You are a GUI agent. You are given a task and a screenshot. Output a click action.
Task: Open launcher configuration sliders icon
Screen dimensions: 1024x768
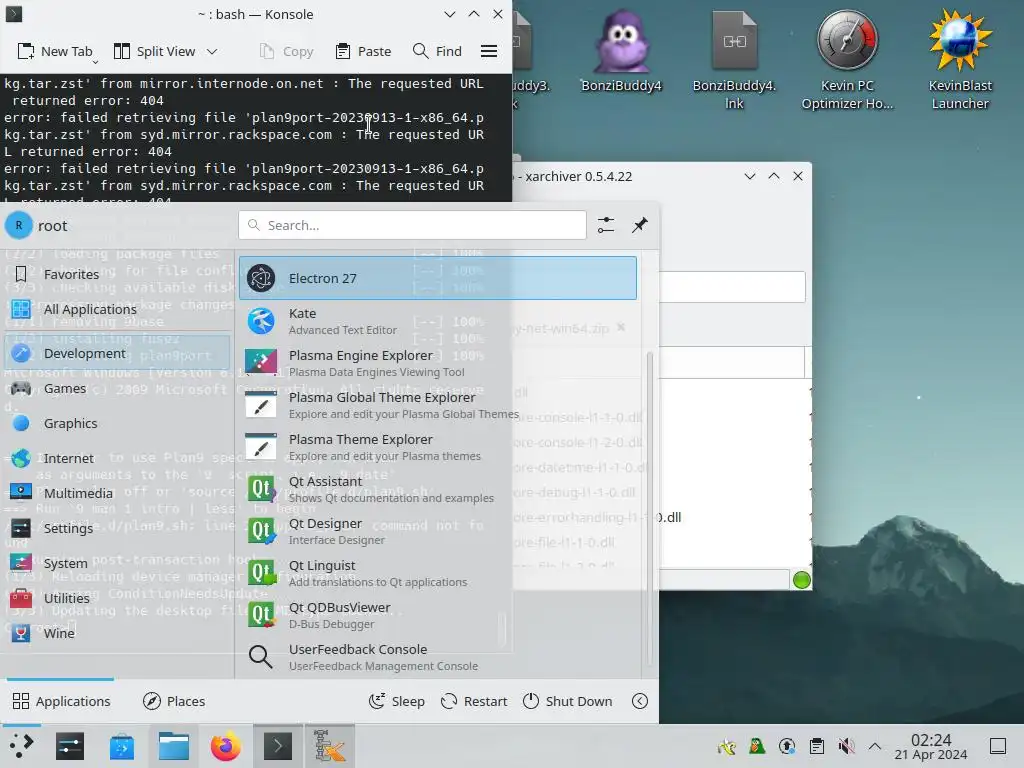(606, 225)
